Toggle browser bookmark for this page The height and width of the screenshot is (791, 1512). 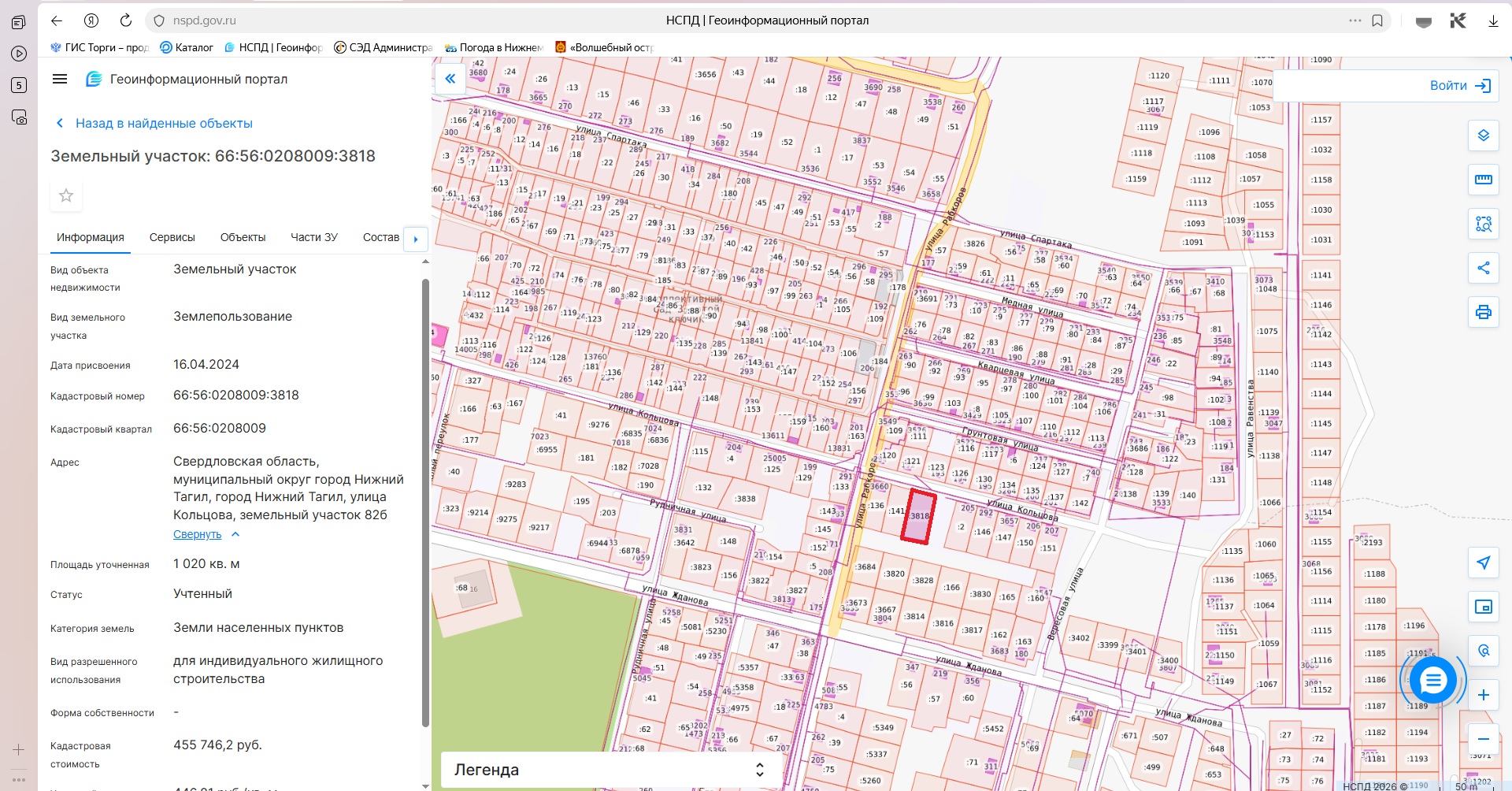pos(1377,20)
